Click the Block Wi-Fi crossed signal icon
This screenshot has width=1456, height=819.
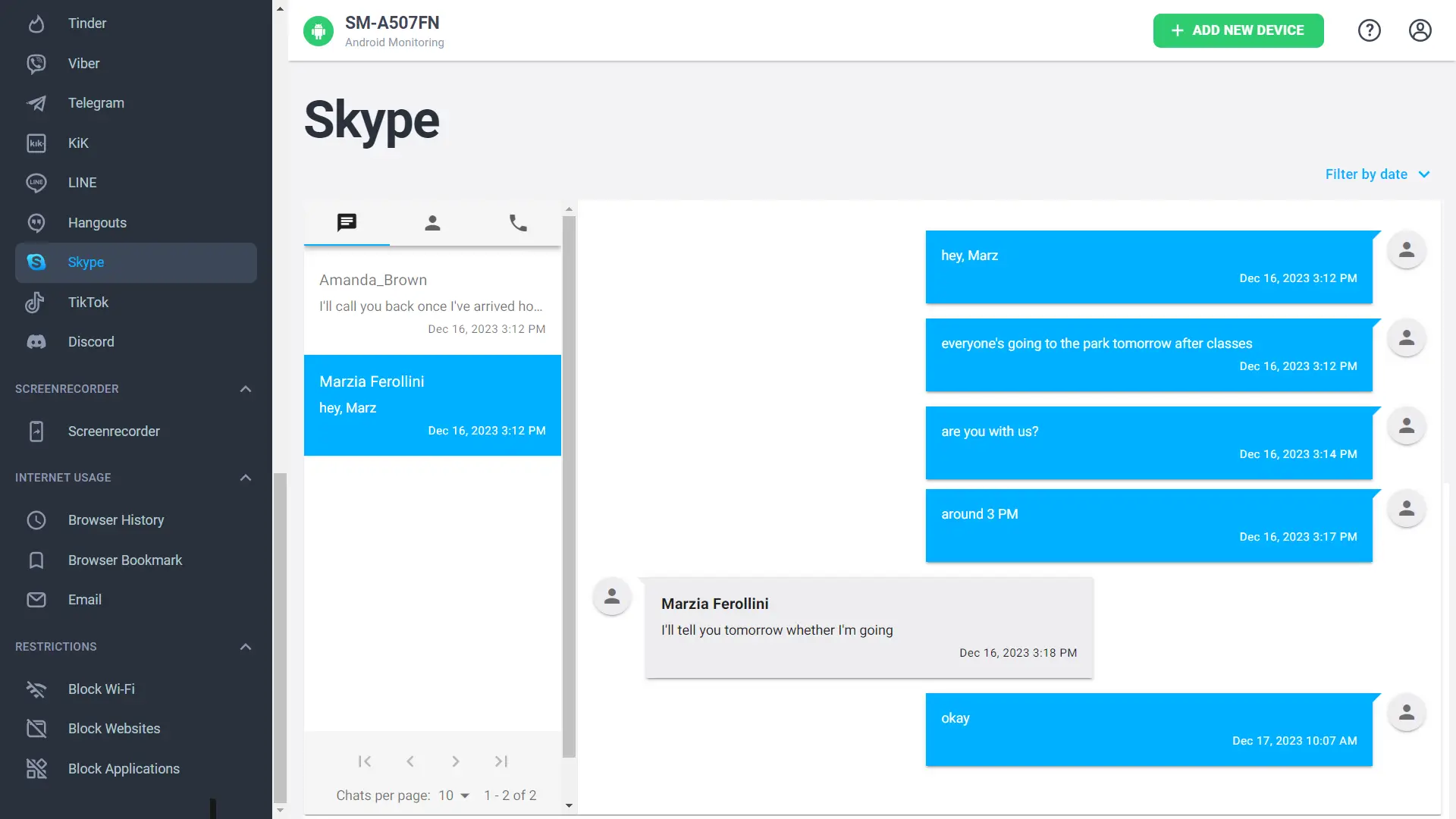point(36,689)
